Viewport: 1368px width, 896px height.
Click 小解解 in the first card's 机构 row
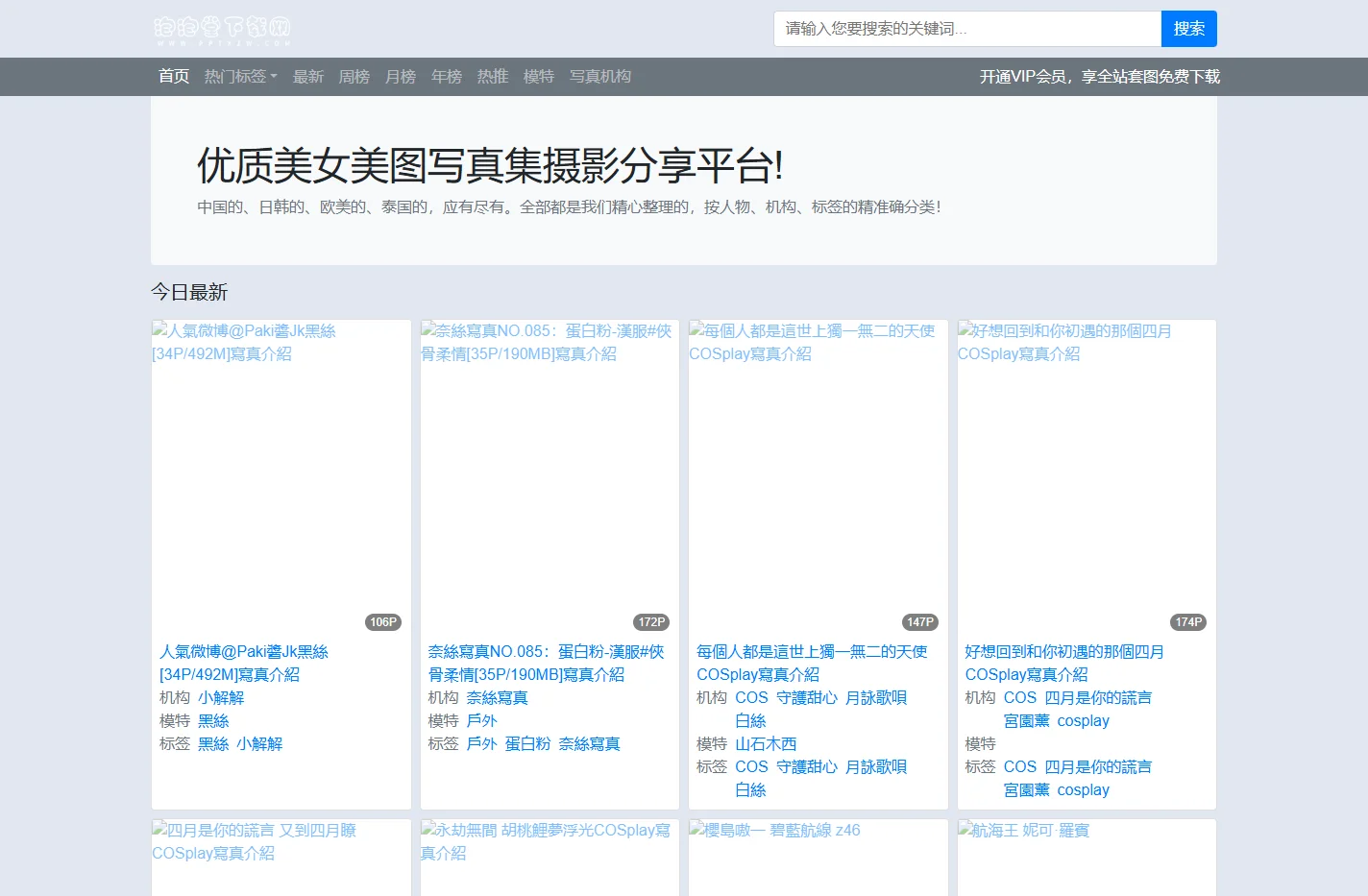[221, 698]
